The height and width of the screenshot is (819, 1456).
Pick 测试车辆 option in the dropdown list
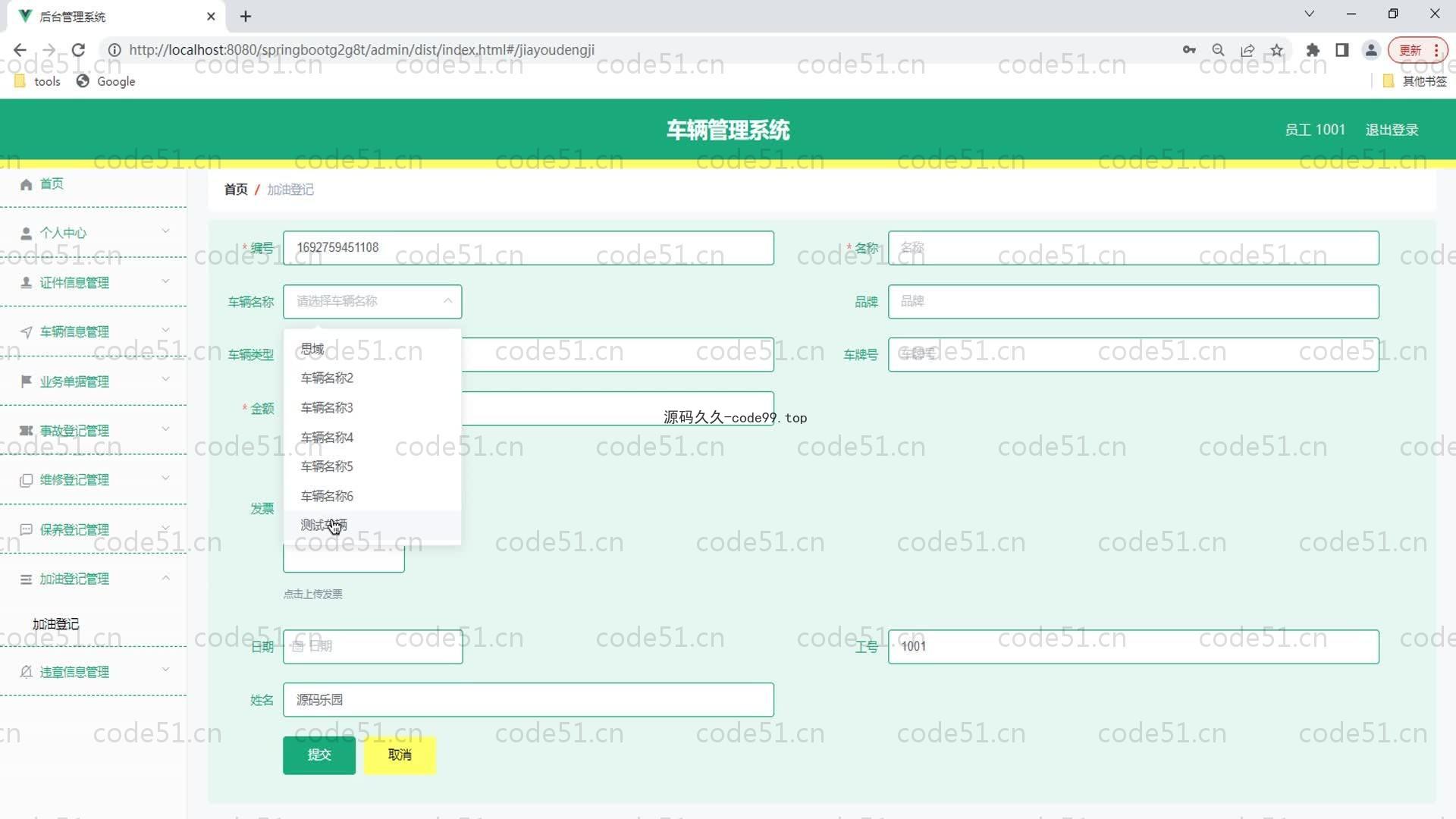pyautogui.click(x=372, y=525)
